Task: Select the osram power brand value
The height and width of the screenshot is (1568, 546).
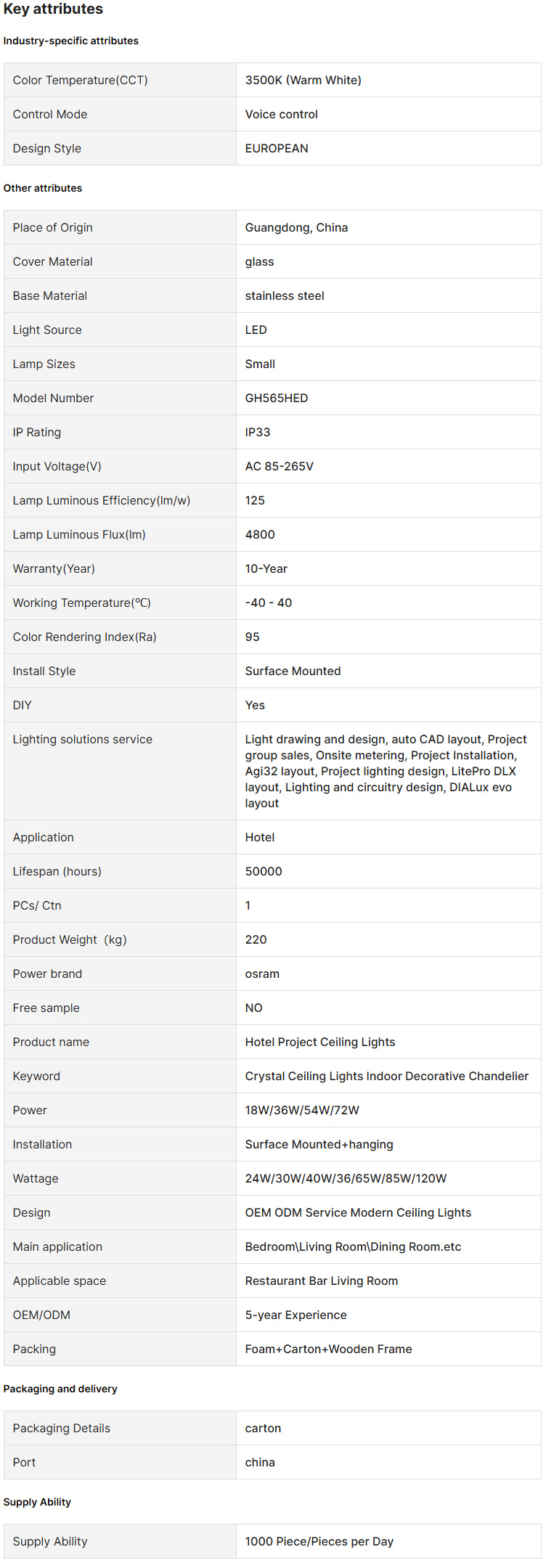Action: pyautogui.click(x=262, y=973)
